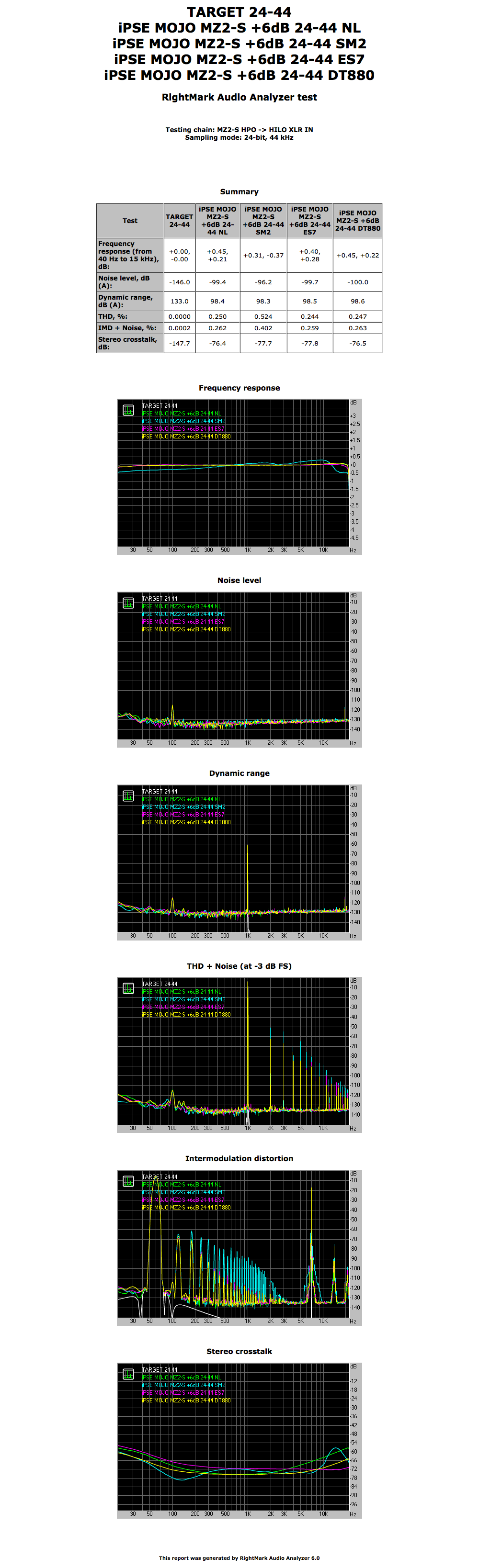Click the '0.402' IMD + Noise cell

pos(263,328)
